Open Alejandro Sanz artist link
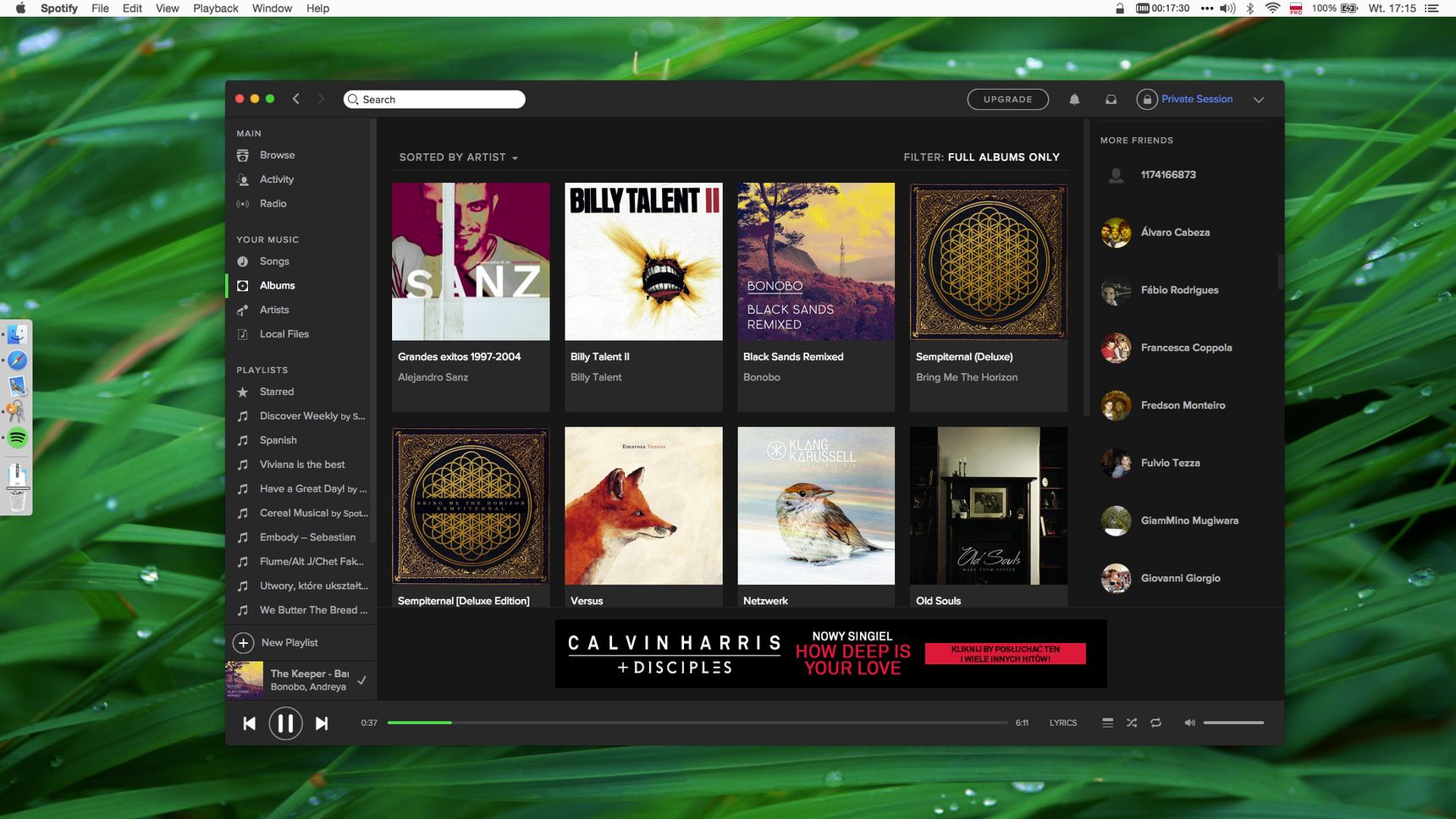This screenshot has height=819, width=1456. (x=433, y=377)
